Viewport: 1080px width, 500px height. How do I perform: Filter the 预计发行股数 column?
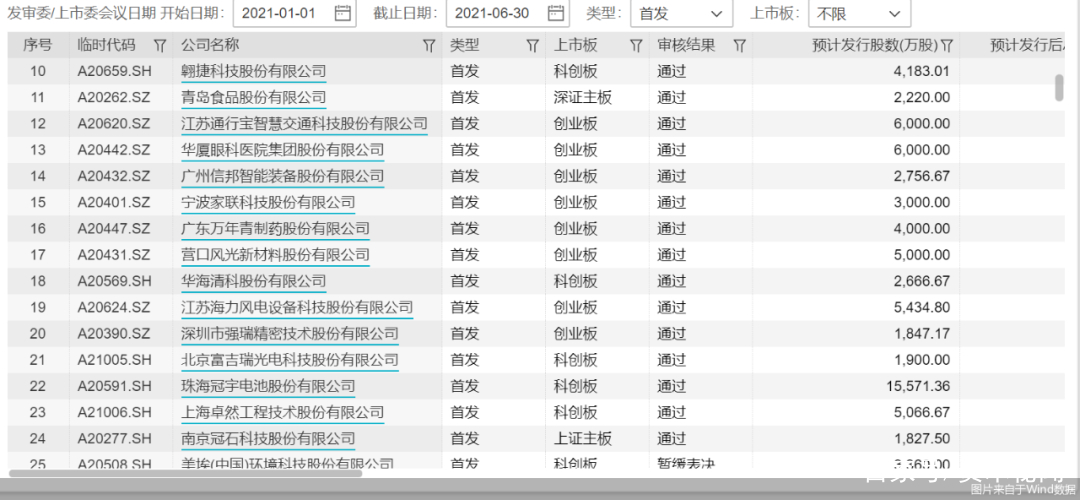point(947,45)
